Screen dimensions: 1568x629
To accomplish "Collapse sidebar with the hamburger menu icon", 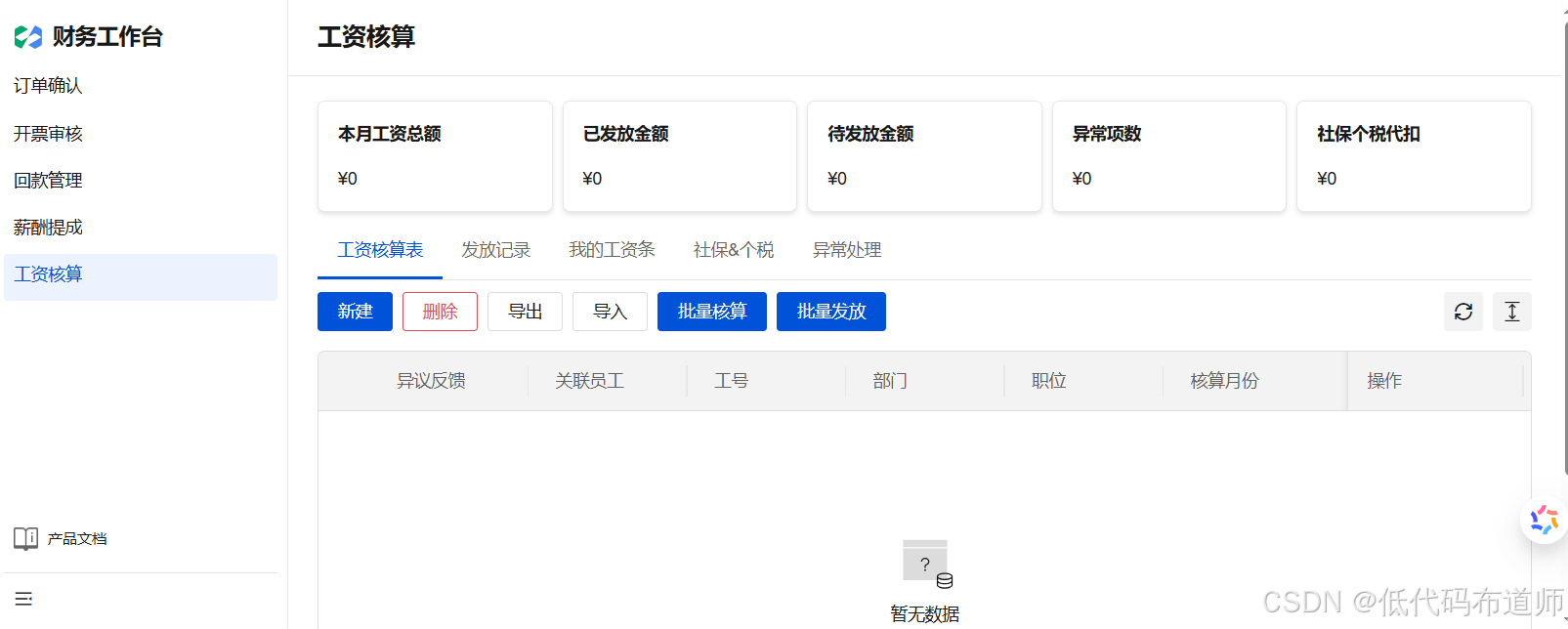I will point(24,599).
